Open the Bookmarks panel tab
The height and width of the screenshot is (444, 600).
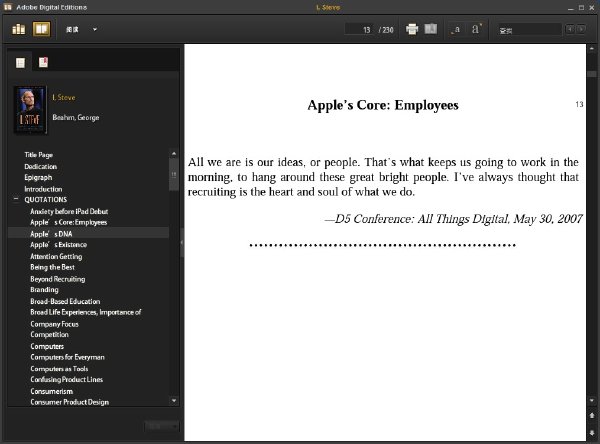click(x=43, y=62)
